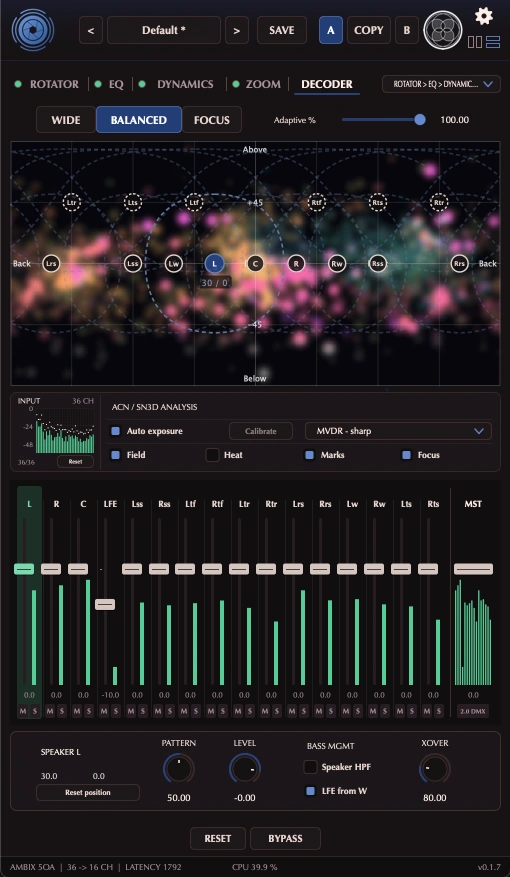
Task: Select the Ltr speaker marker
Action: pyautogui.click(x=72, y=202)
